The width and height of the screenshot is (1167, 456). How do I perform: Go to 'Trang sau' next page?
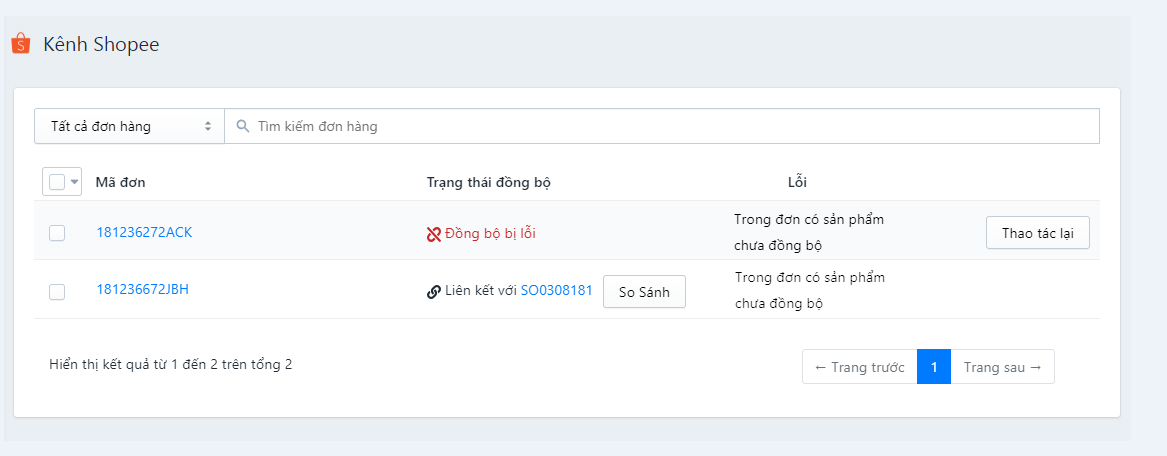click(x=1003, y=367)
